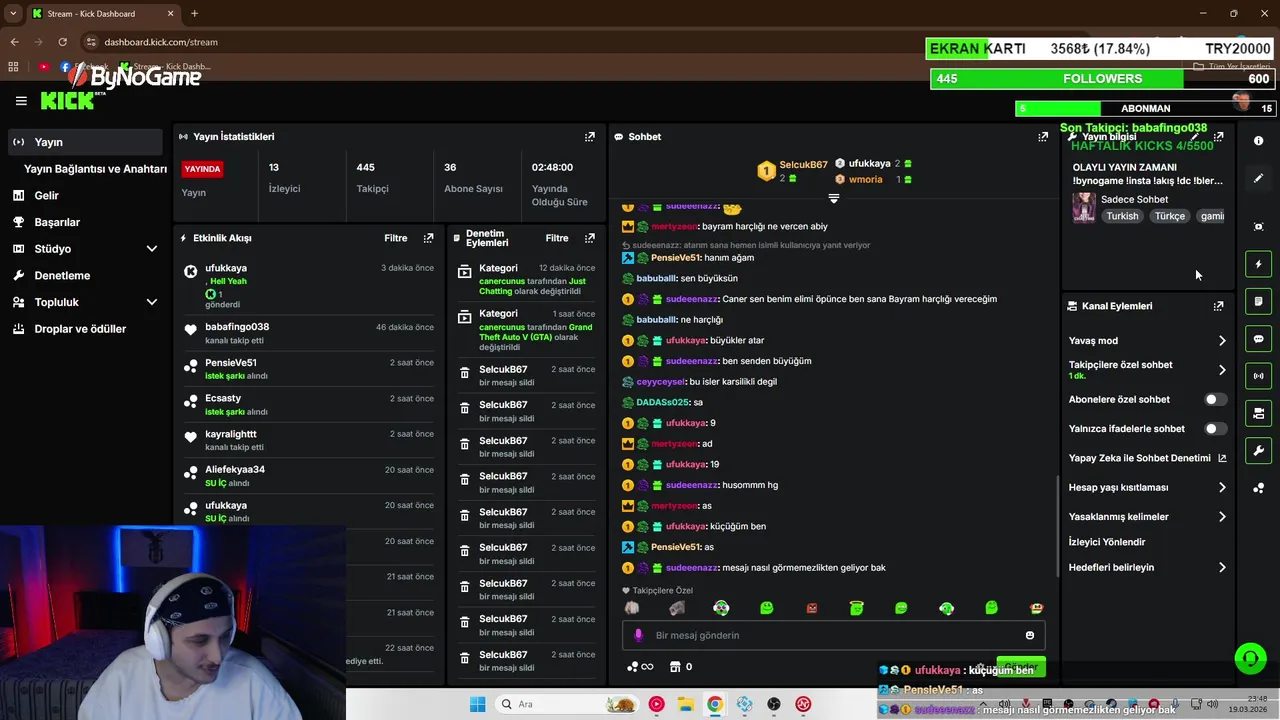Viewport: 1280px width, 720px height.
Task: Open File Explorer from the taskbar
Action: (685, 704)
